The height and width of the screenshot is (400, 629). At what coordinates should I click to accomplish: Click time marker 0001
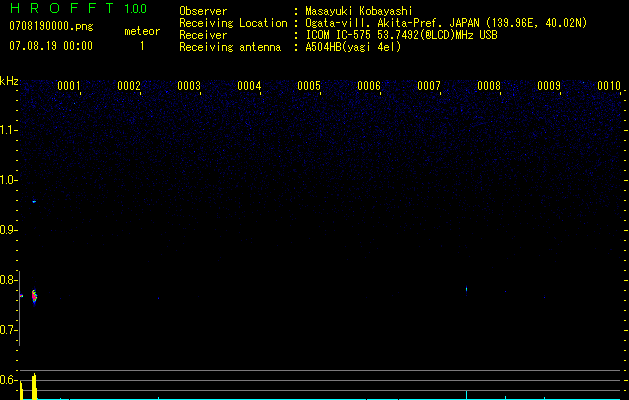69,86
